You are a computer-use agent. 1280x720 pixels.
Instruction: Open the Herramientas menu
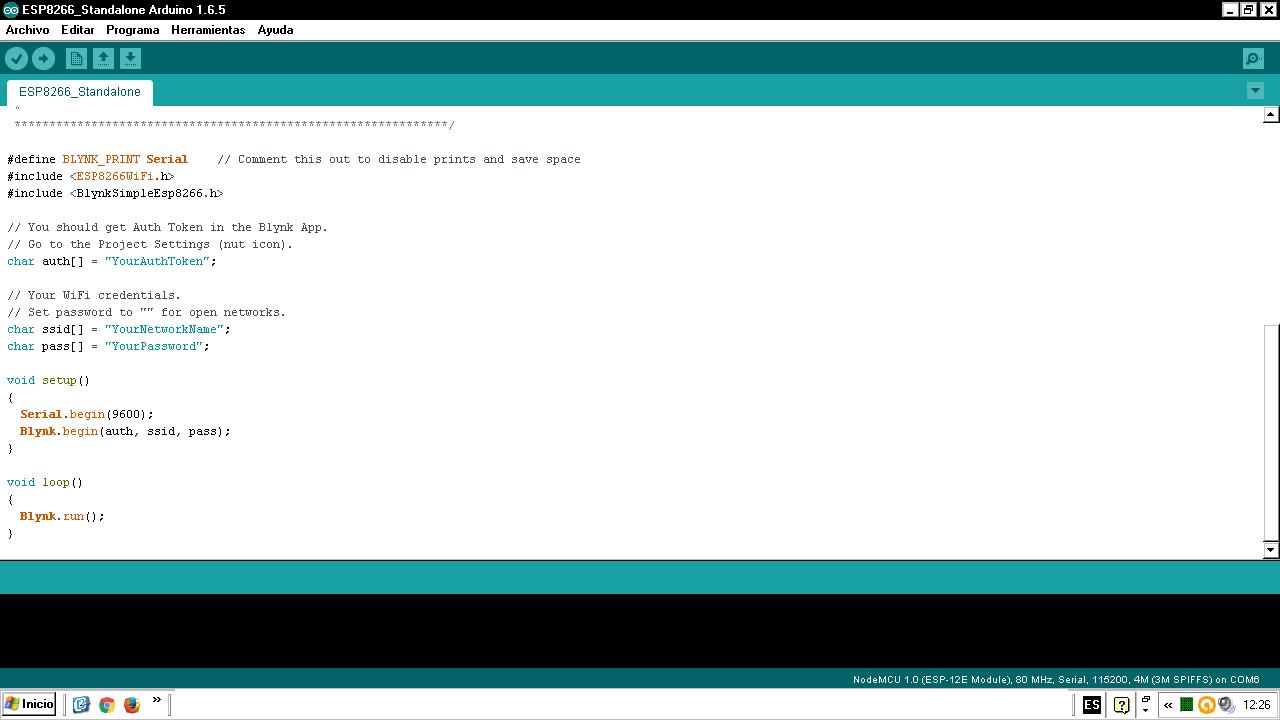[208, 30]
